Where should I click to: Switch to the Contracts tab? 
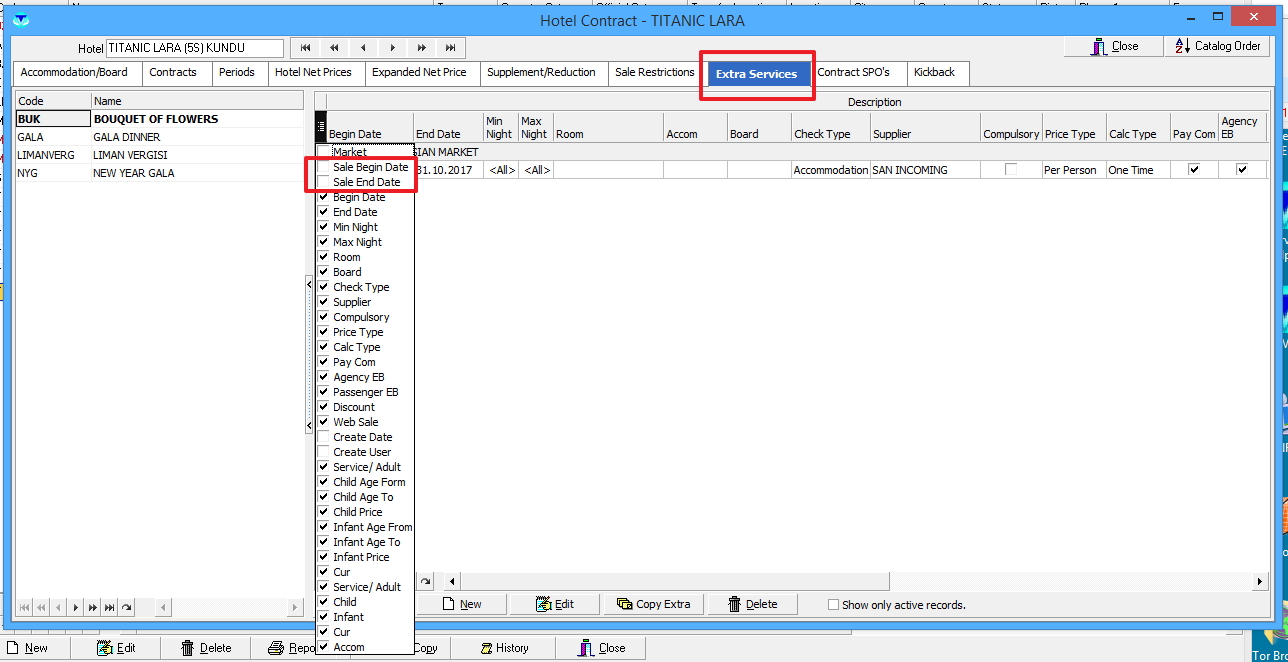173,72
